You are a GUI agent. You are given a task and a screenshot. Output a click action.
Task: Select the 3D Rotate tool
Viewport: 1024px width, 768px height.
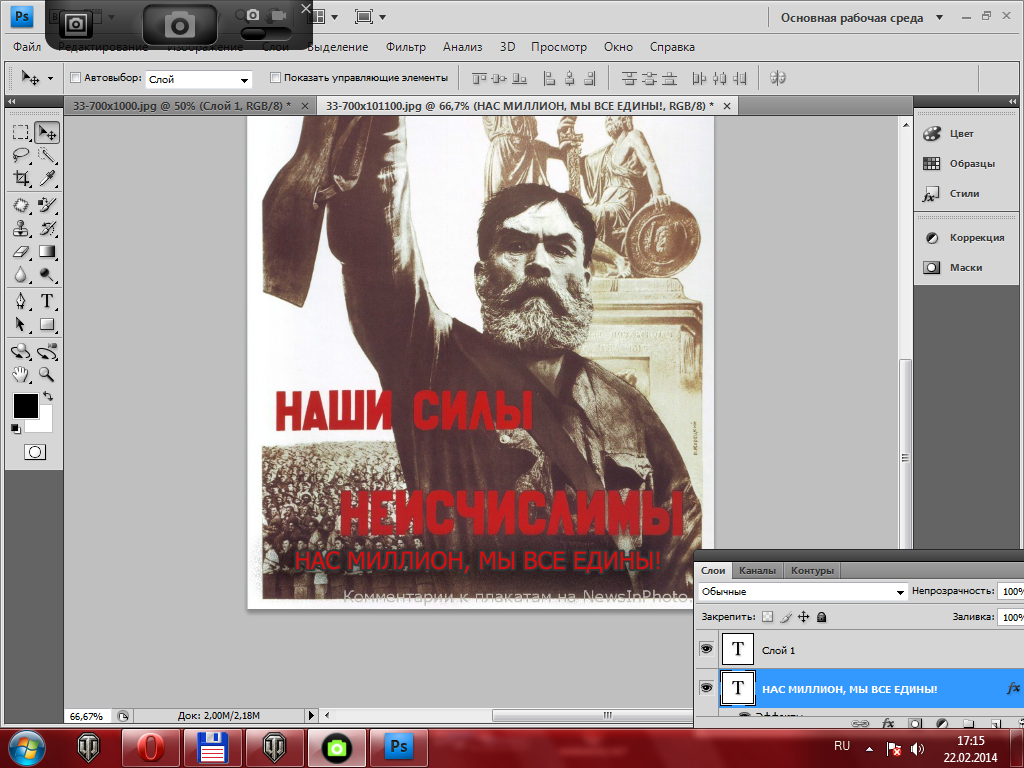tap(21, 352)
